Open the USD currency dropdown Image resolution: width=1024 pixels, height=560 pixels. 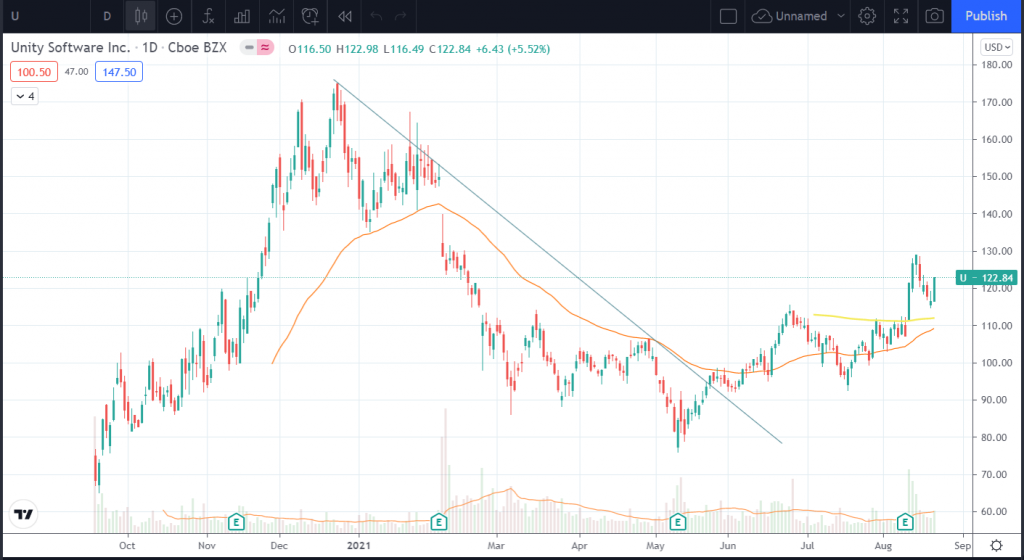tap(997, 47)
